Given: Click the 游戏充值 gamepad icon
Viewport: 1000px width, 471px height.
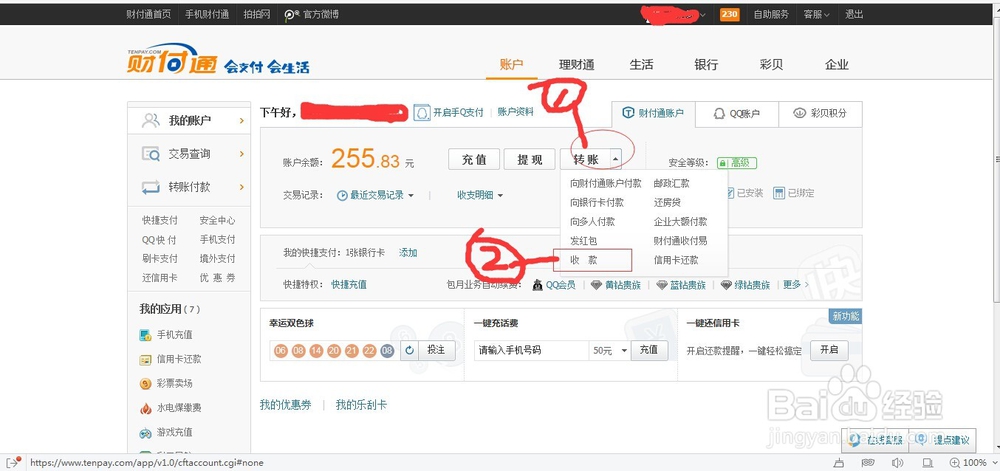Looking at the screenshot, I should tap(145, 433).
